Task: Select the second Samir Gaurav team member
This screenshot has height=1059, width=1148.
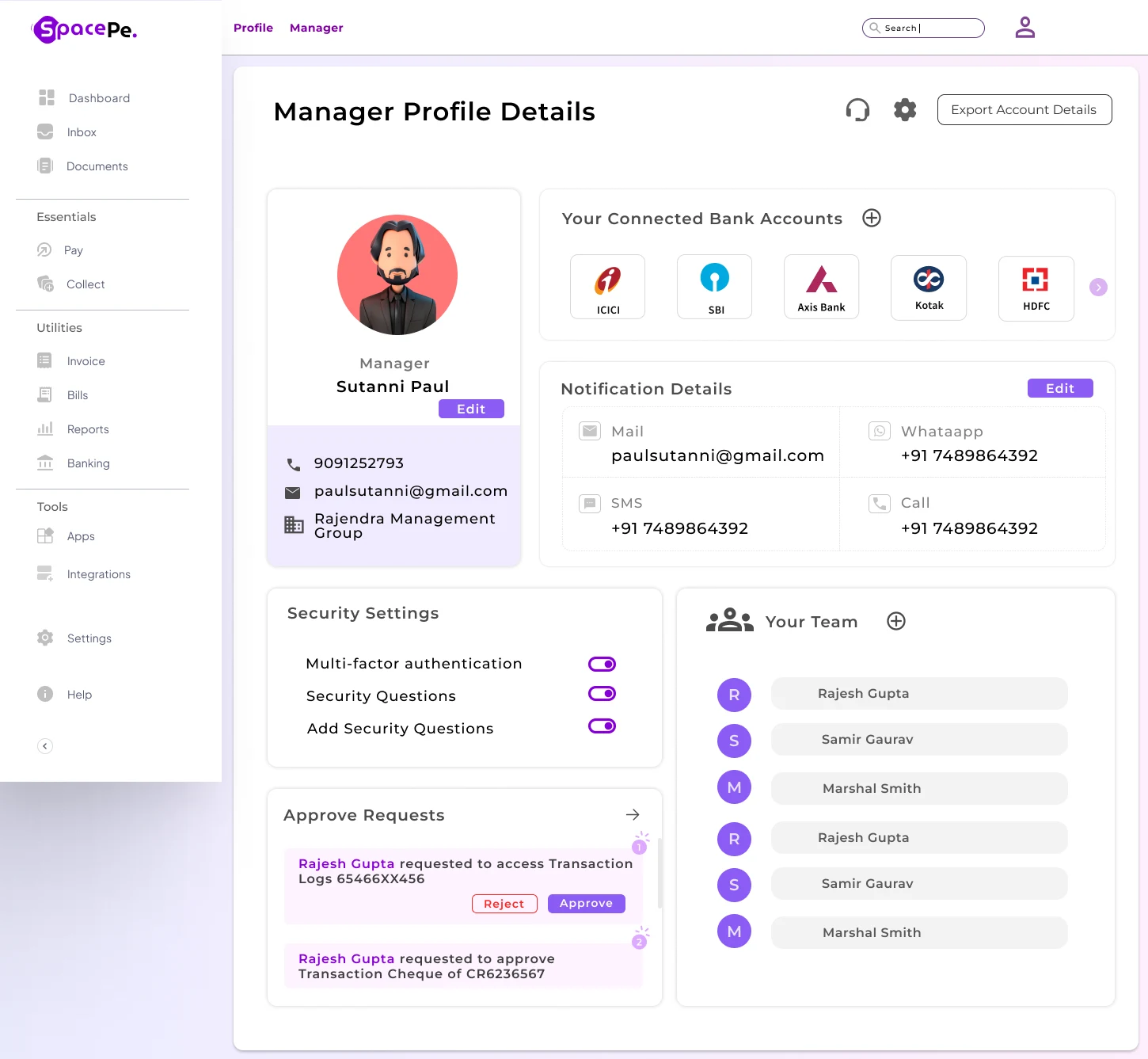Action: [919, 884]
